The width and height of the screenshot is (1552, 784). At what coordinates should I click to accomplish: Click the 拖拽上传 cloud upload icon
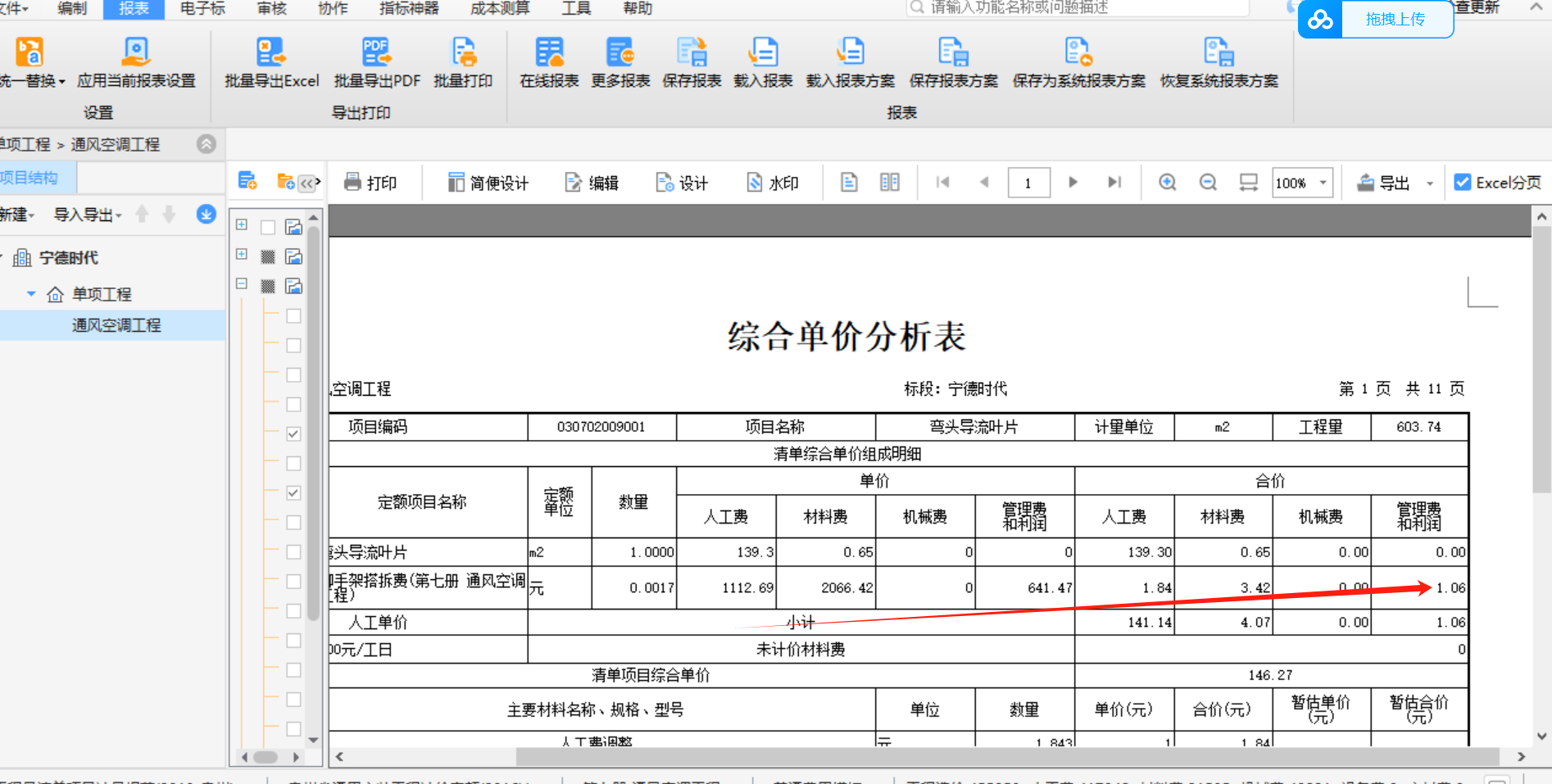click(1320, 19)
